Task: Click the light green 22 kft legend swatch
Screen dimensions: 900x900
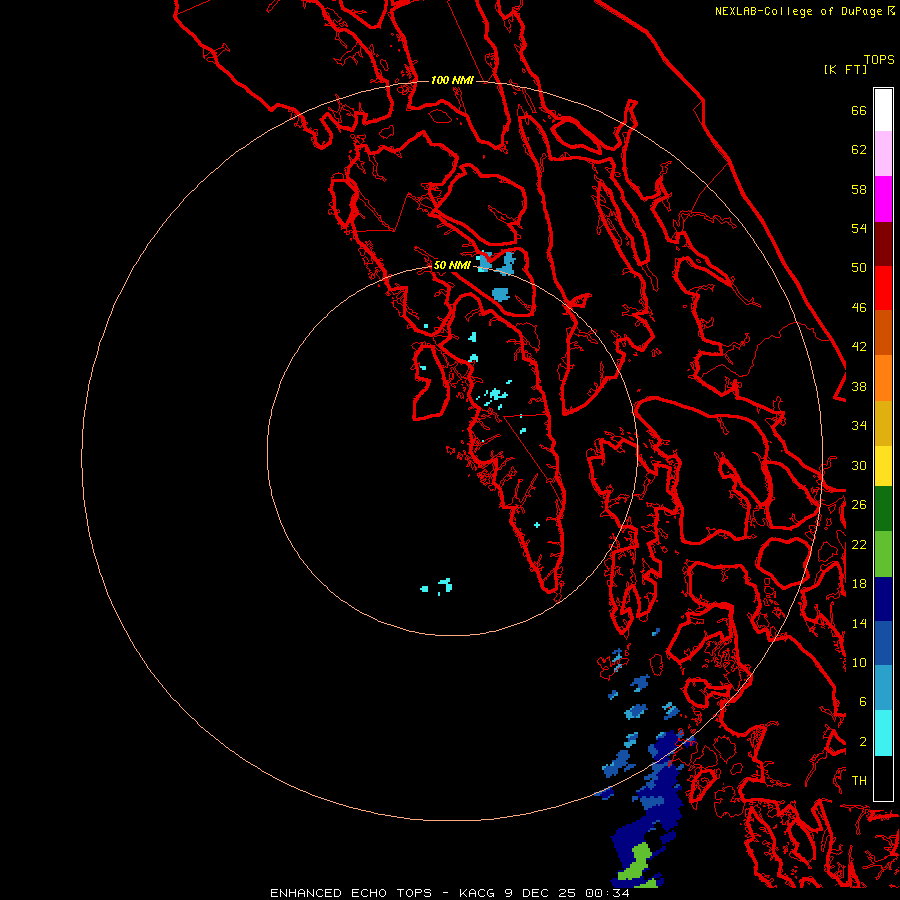Action: coord(883,554)
